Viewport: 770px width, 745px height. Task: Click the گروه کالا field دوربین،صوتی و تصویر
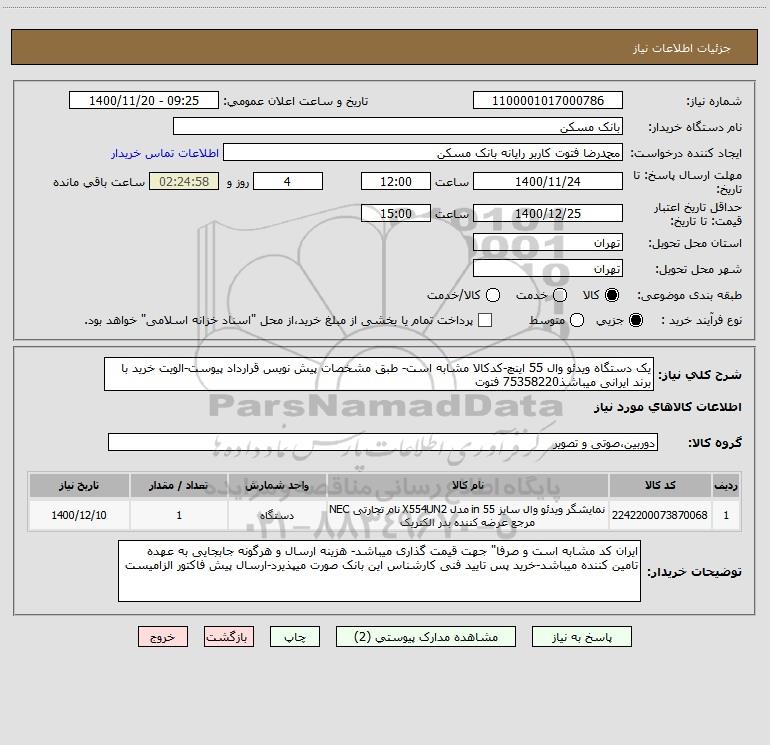[x=383, y=442]
